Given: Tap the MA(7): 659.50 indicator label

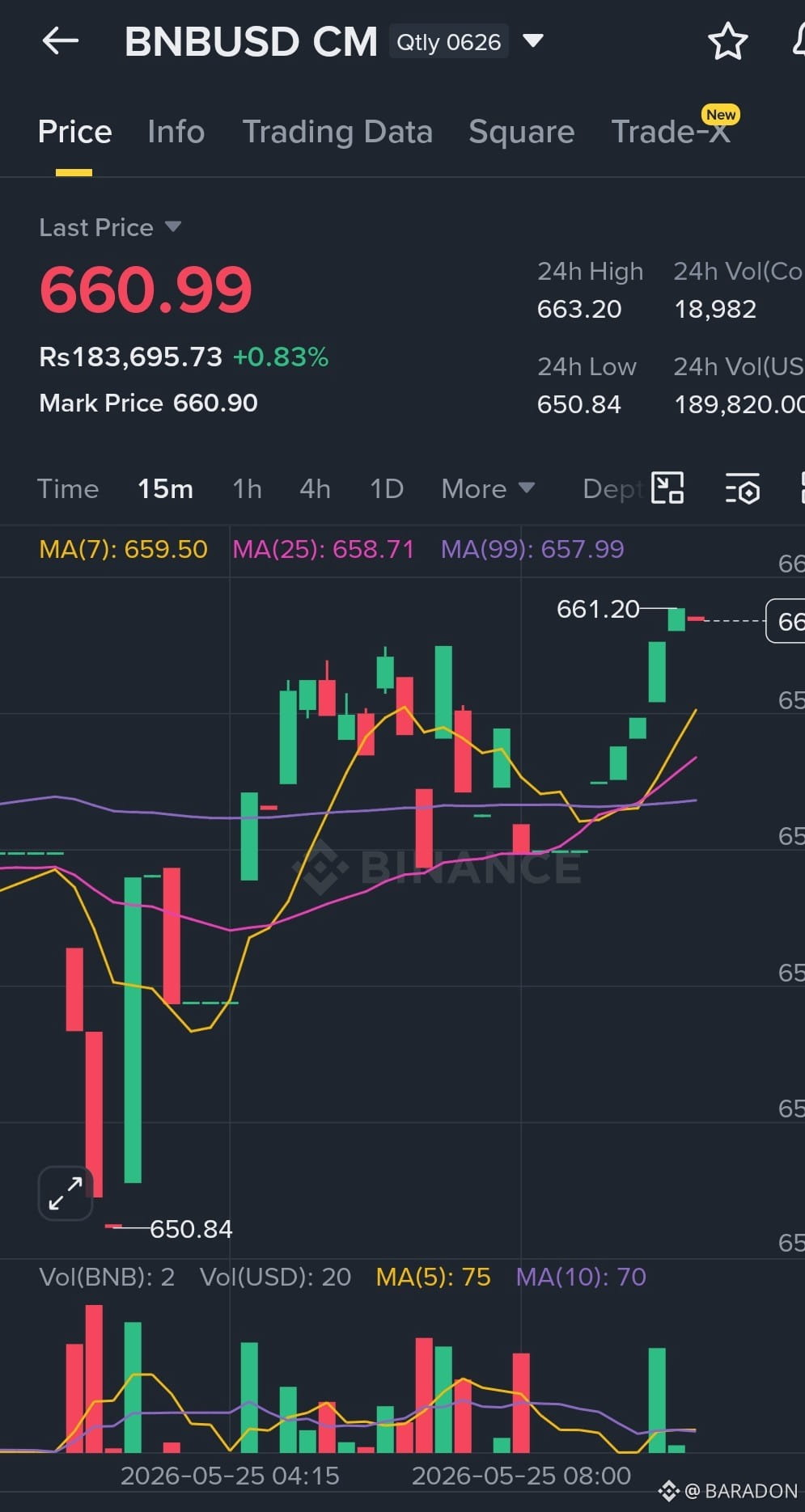Looking at the screenshot, I should pos(123,549).
